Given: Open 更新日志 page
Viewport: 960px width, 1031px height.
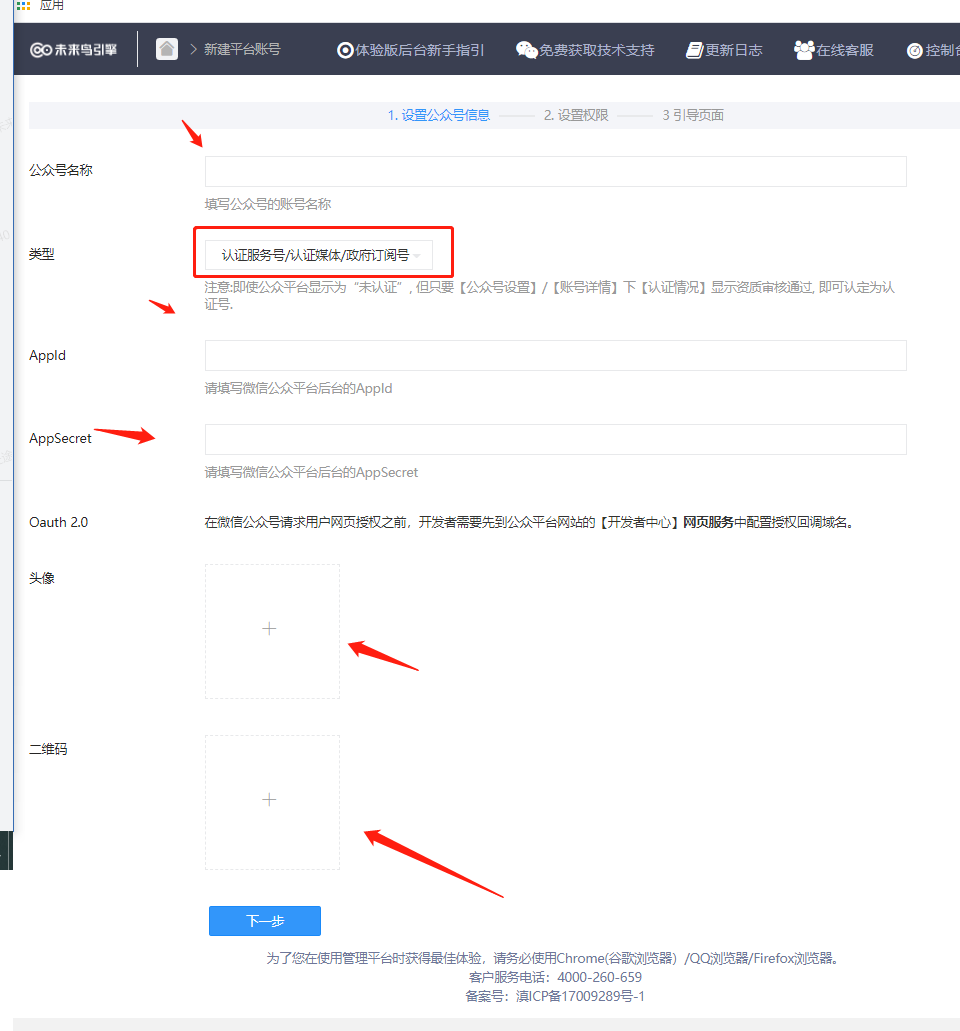Looking at the screenshot, I should coord(733,50).
